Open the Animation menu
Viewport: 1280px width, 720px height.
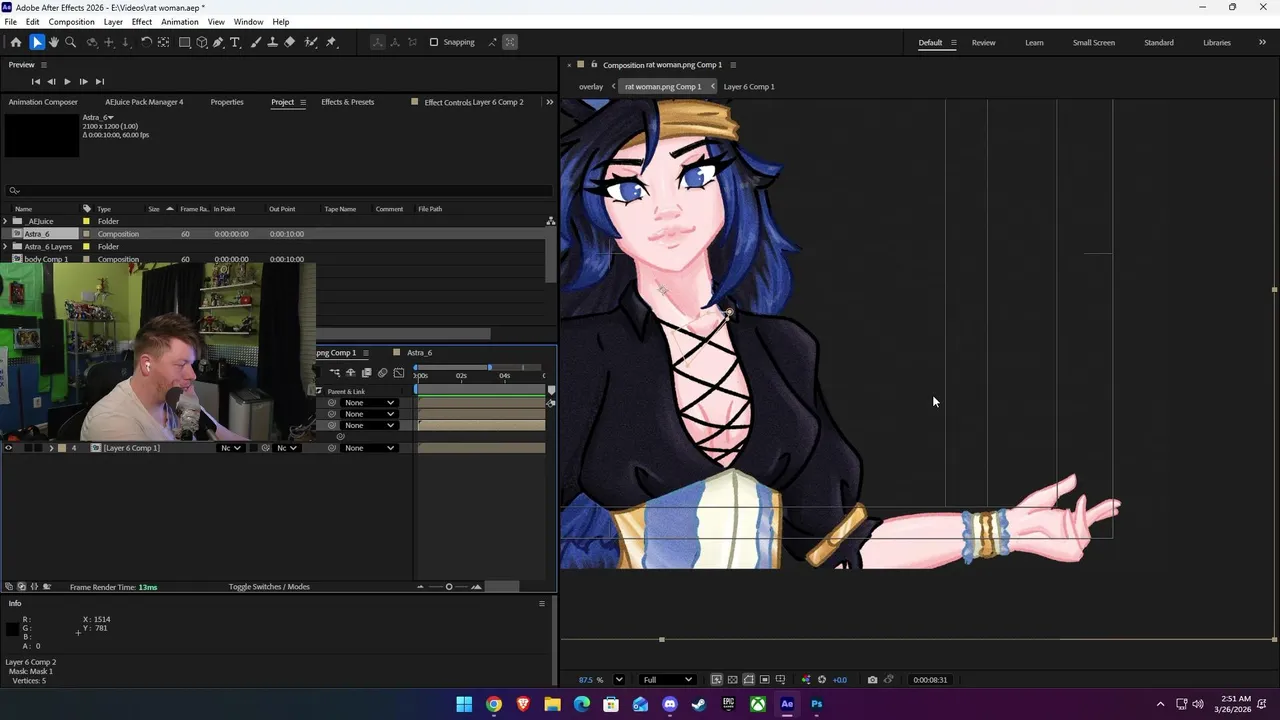coord(180,22)
